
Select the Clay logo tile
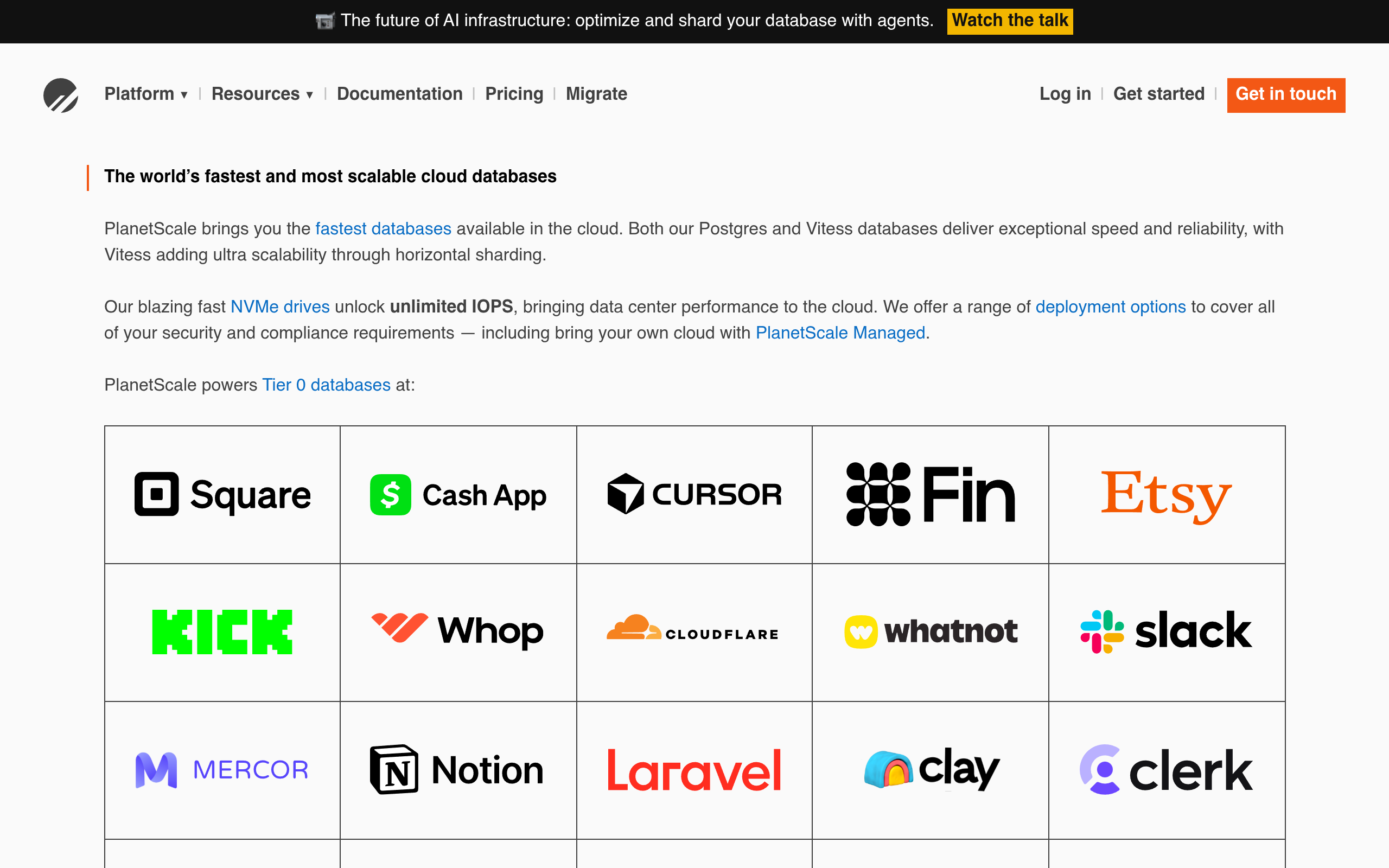pyautogui.click(x=931, y=770)
